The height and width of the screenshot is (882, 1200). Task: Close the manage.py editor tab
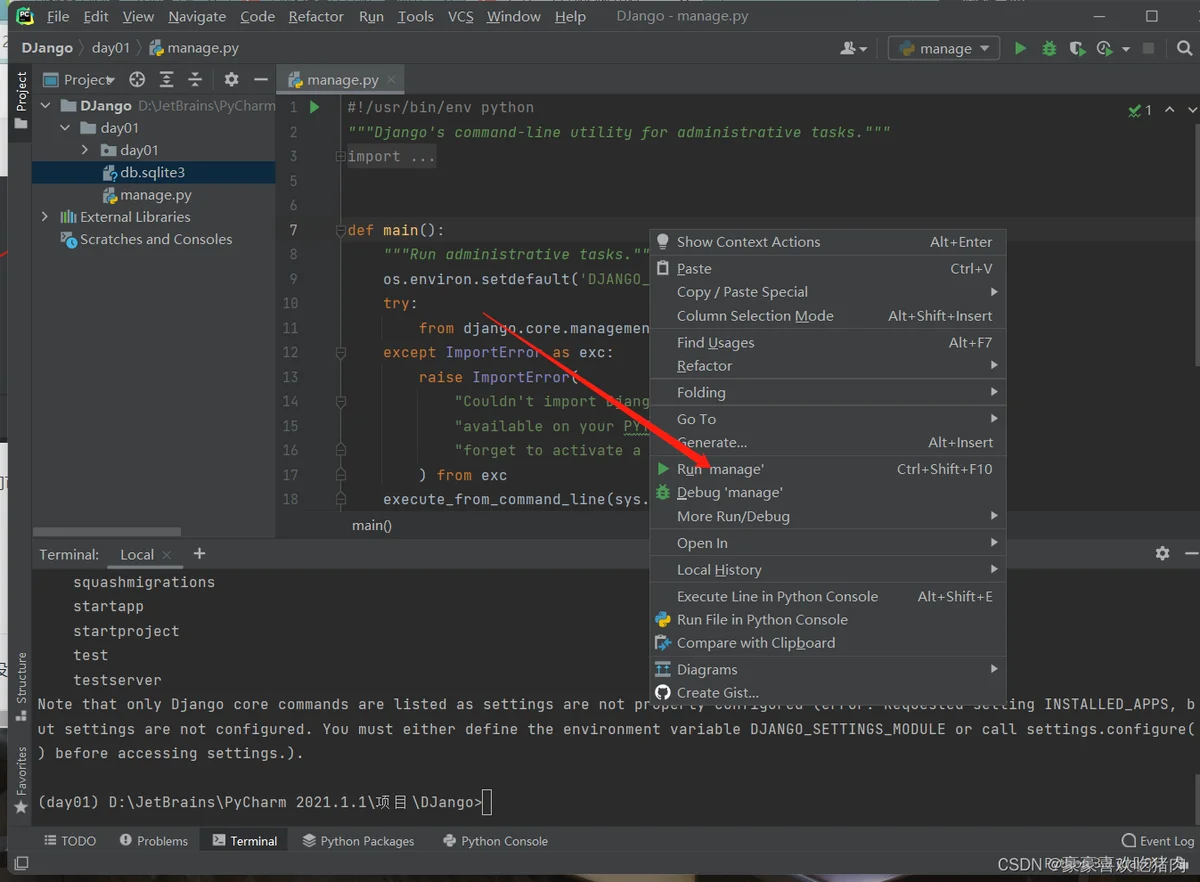coord(391,80)
